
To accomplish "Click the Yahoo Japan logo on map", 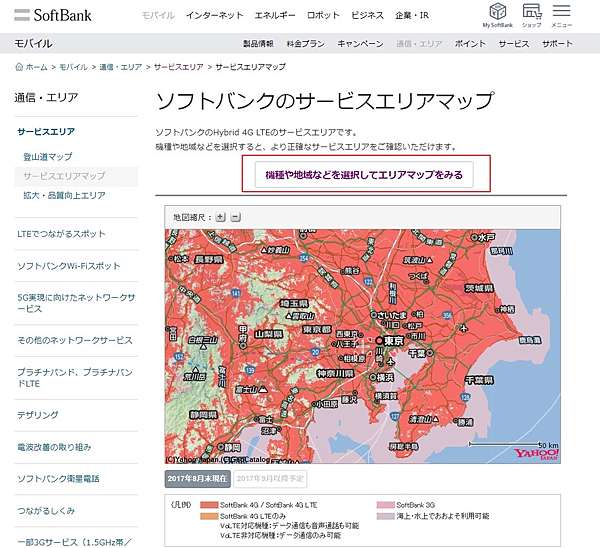I will point(536,454).
